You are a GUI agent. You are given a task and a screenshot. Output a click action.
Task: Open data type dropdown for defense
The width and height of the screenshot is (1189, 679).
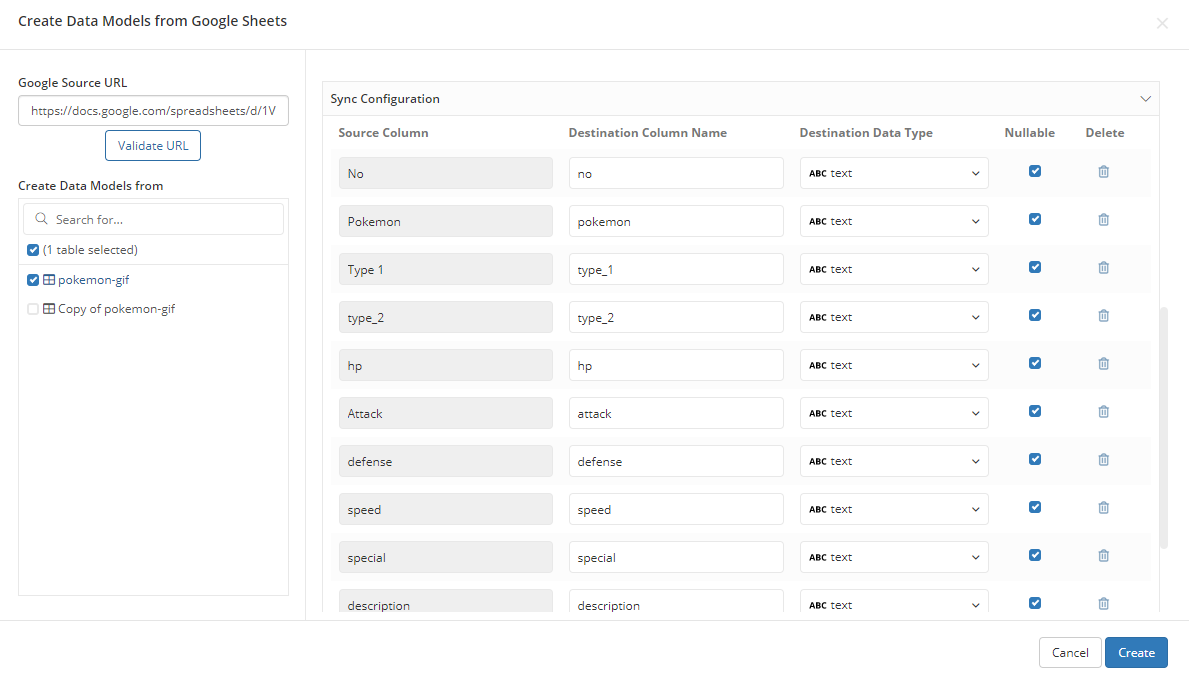894,461
